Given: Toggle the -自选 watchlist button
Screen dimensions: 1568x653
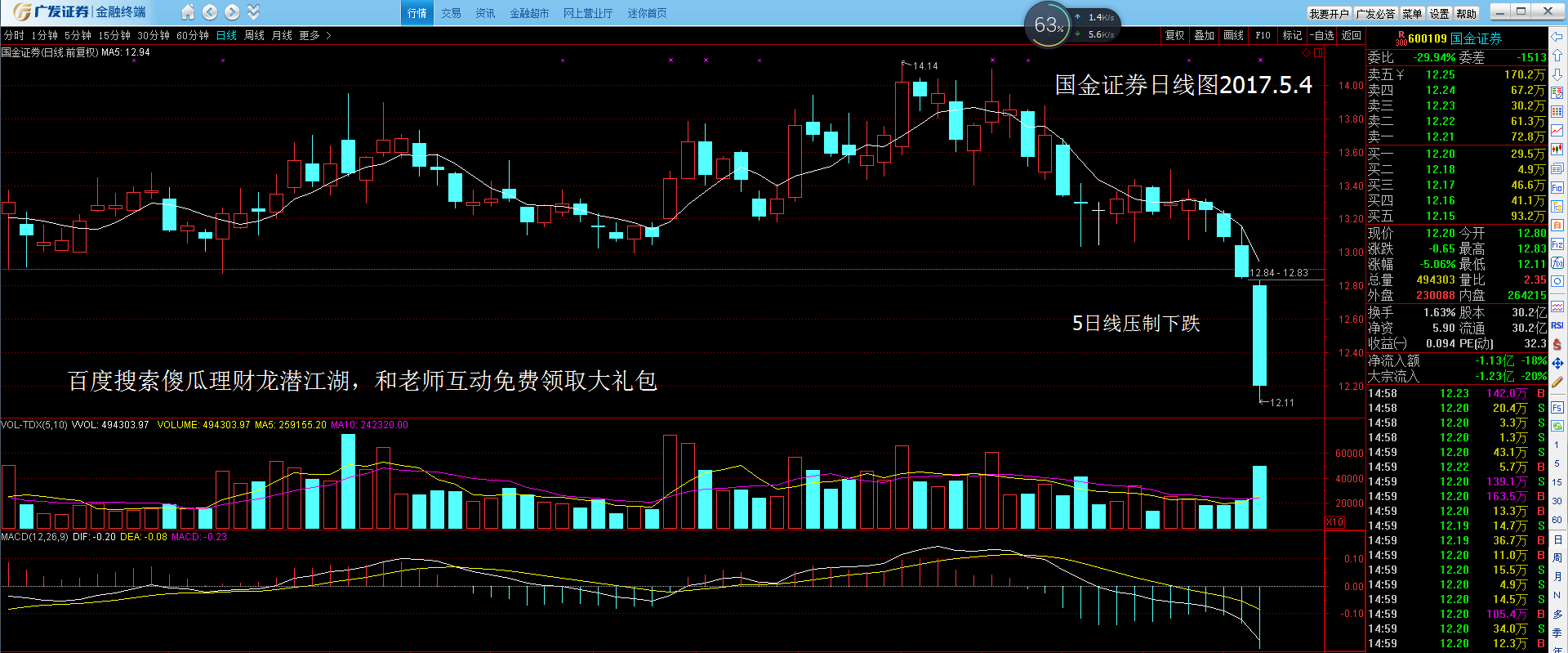Looking at the screenshot, I should tap(1322, 36).
